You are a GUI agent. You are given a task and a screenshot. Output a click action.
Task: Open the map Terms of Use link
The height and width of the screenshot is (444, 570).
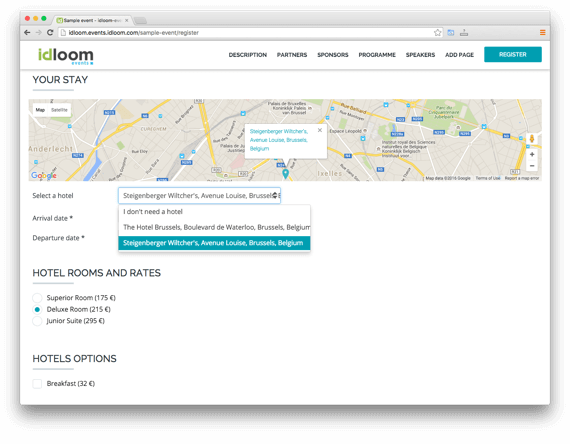(x=488, y=178)
